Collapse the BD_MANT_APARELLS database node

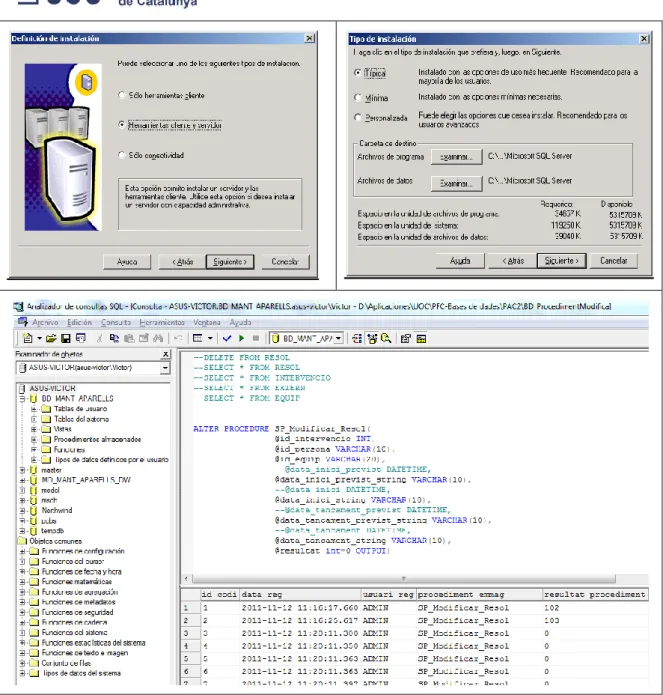point(23,398)
